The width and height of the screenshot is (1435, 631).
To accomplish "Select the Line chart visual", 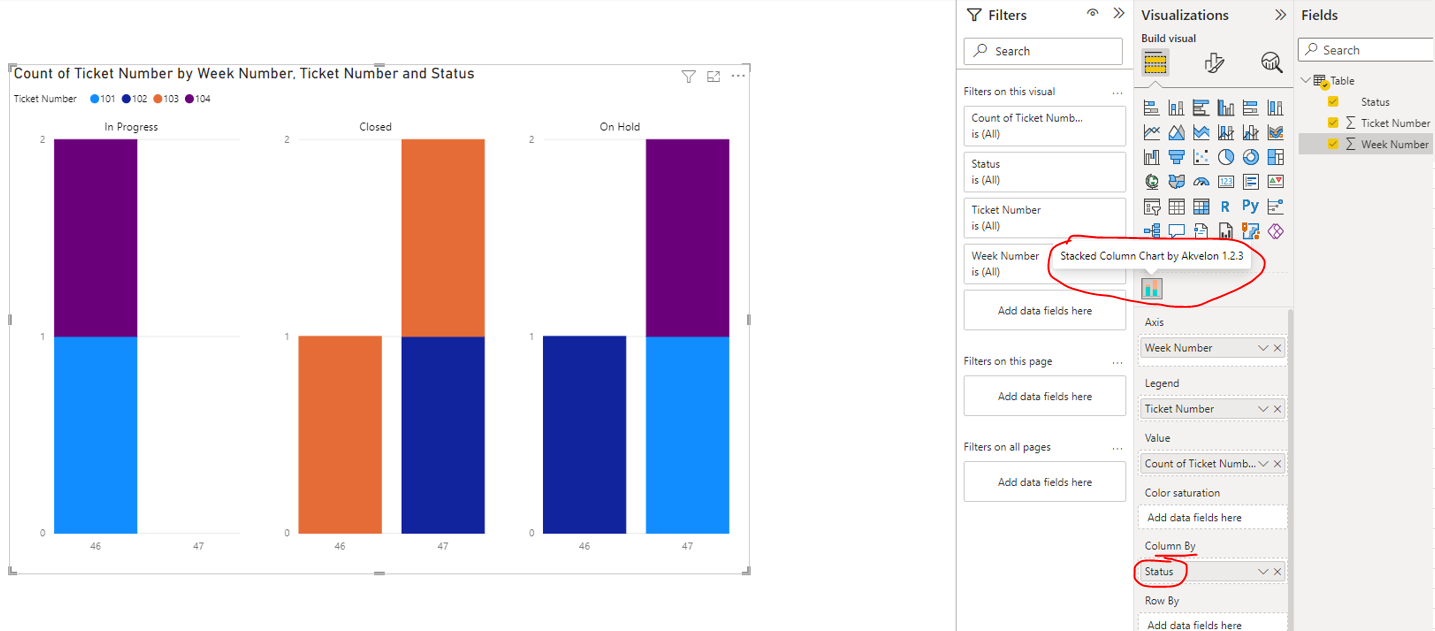I will point(1152,132).
